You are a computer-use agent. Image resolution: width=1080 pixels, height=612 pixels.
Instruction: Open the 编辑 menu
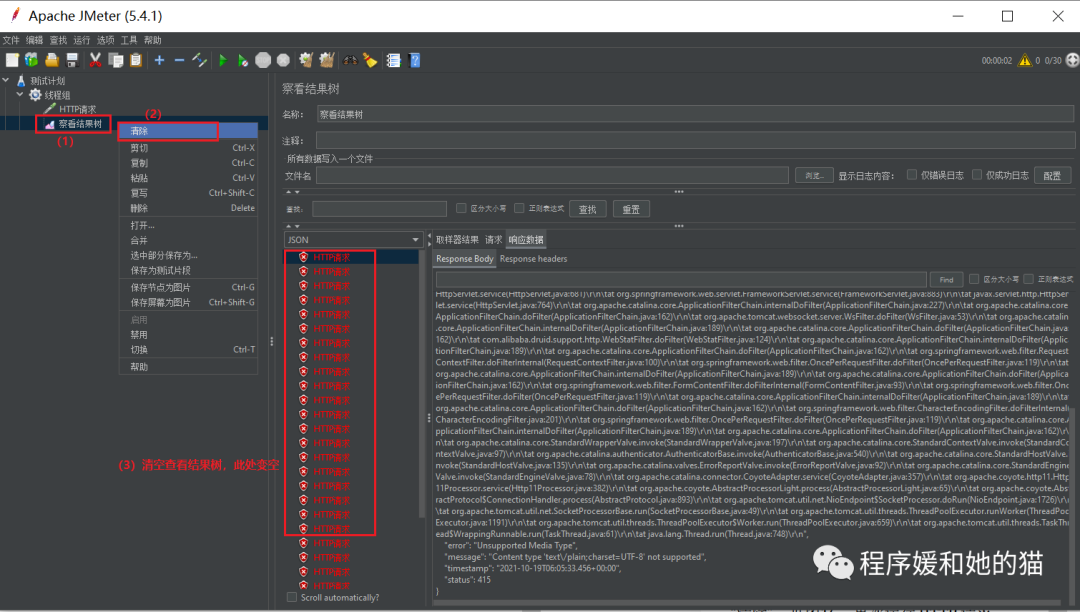pos(34,40)
